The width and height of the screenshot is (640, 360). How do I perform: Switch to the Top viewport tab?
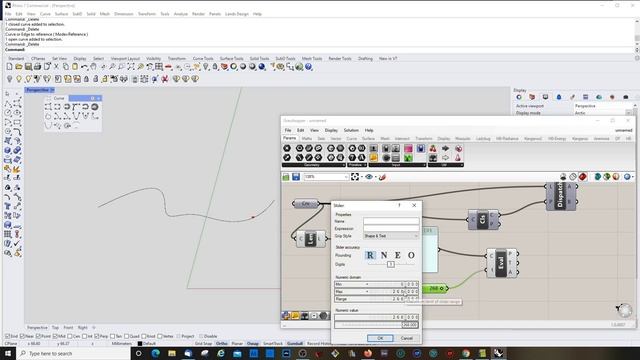(x=55, y=327)
